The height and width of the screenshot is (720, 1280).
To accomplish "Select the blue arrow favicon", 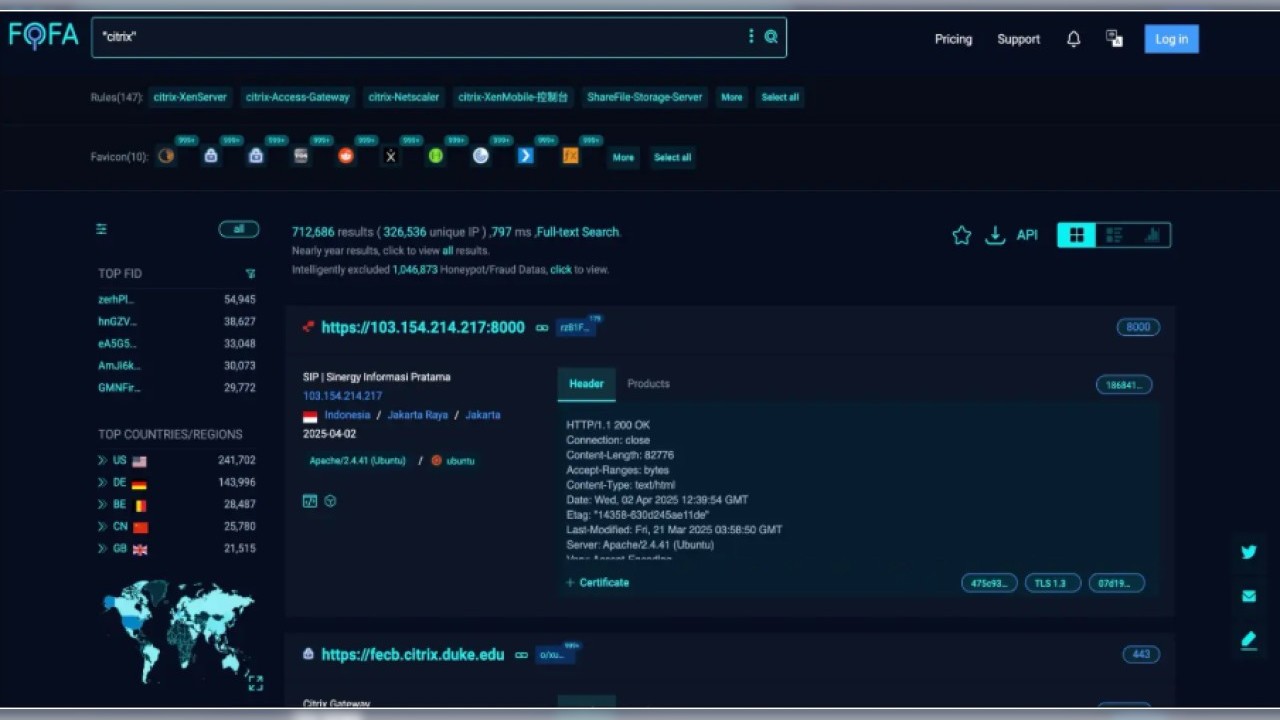I will click(x=525, y=156).
